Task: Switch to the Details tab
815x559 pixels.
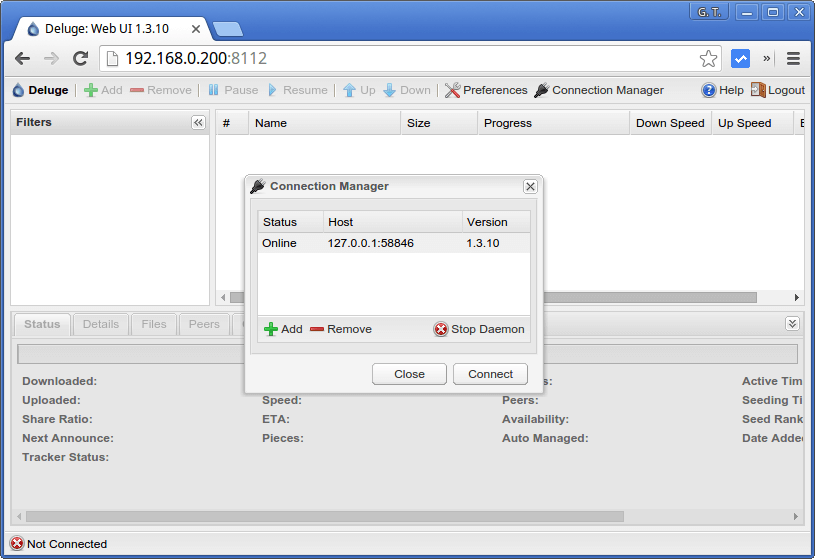Action: pyautogui.click(x=101, y=324)
